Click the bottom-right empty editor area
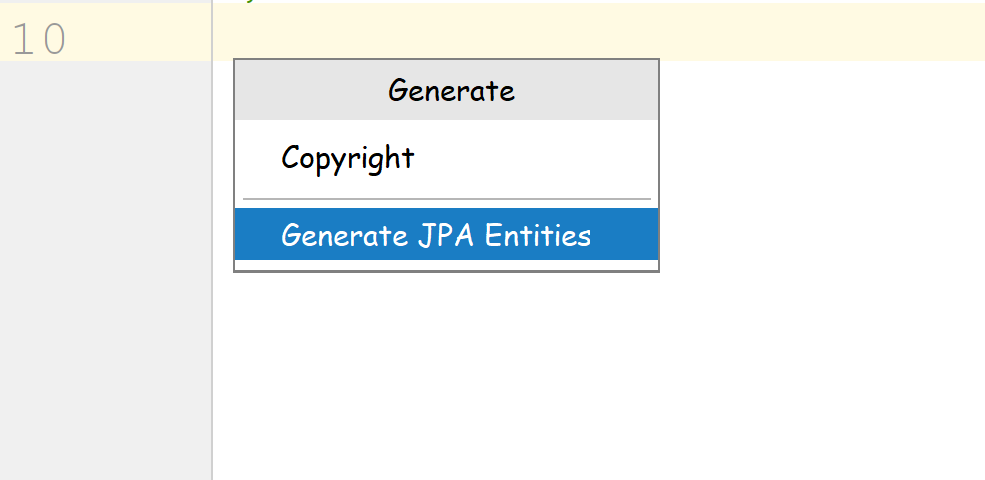The image size is (985, 480). pos(900,440)
